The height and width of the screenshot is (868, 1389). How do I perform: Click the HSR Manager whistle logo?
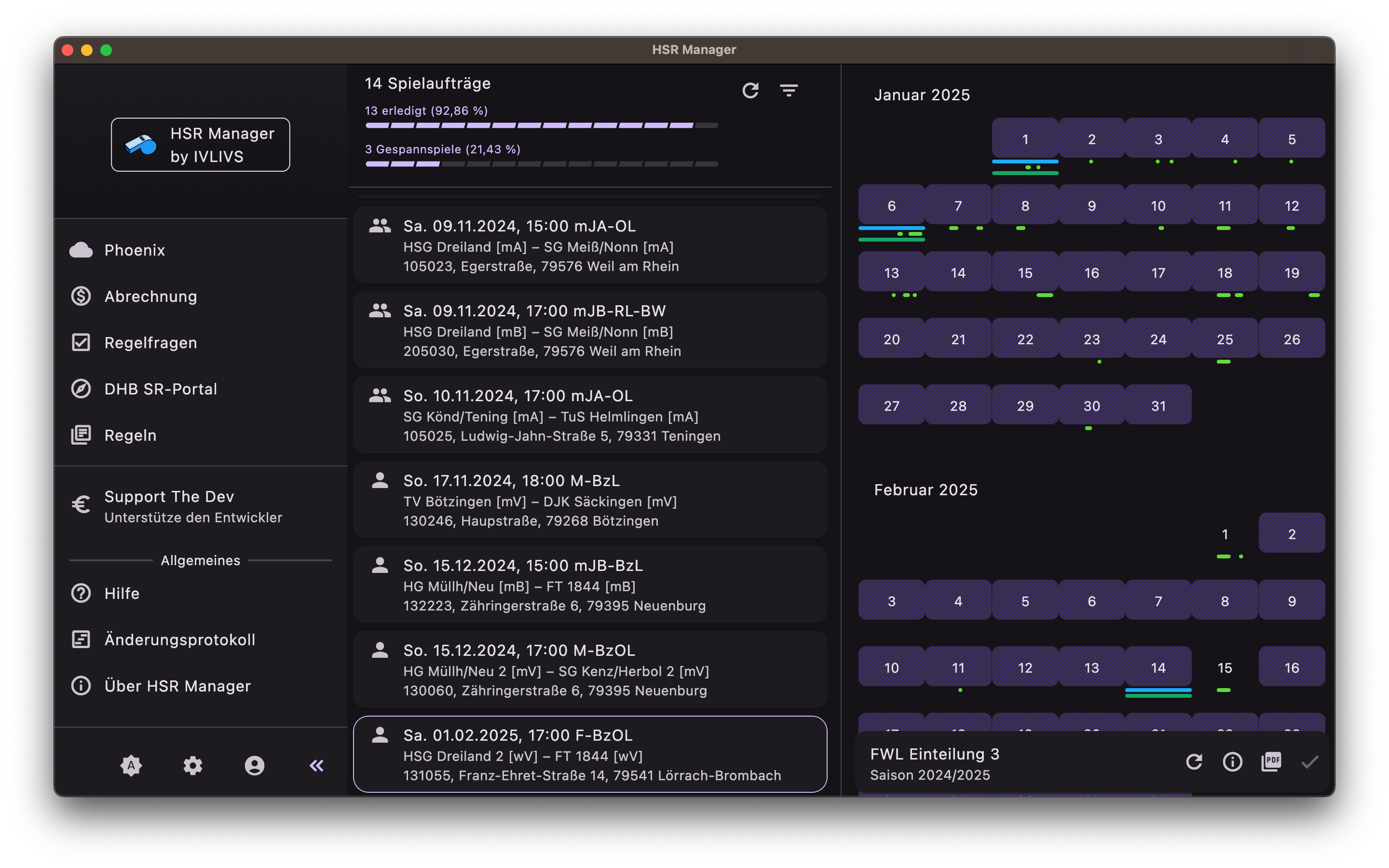[141, 144]
